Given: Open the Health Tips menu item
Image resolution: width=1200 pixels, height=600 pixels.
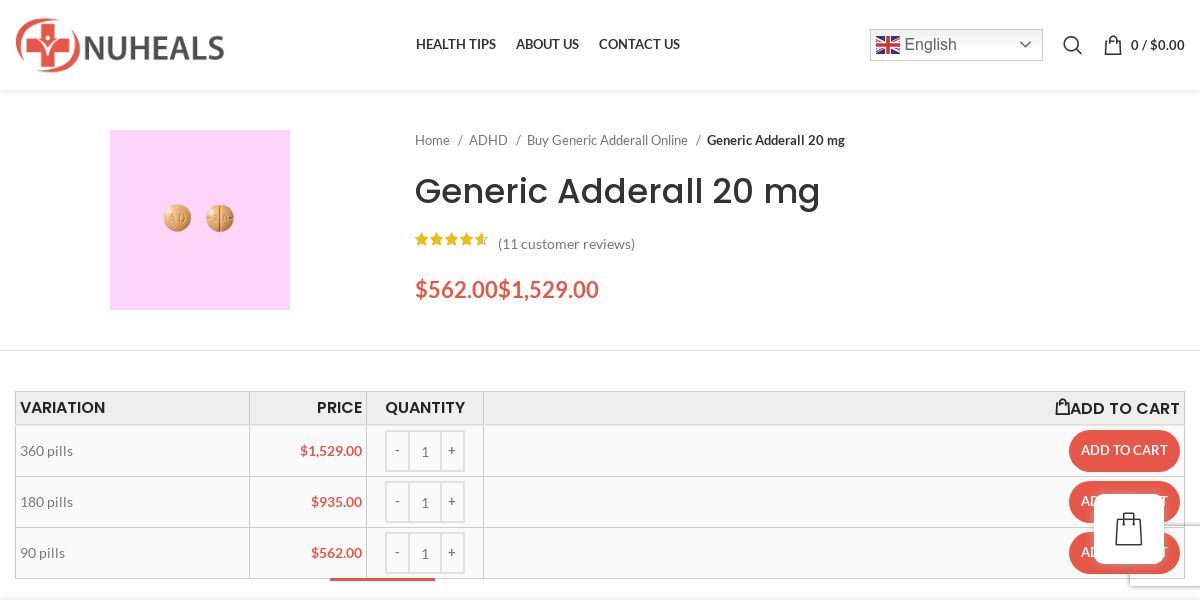Looking at the screenshot, I should point(456,44).
